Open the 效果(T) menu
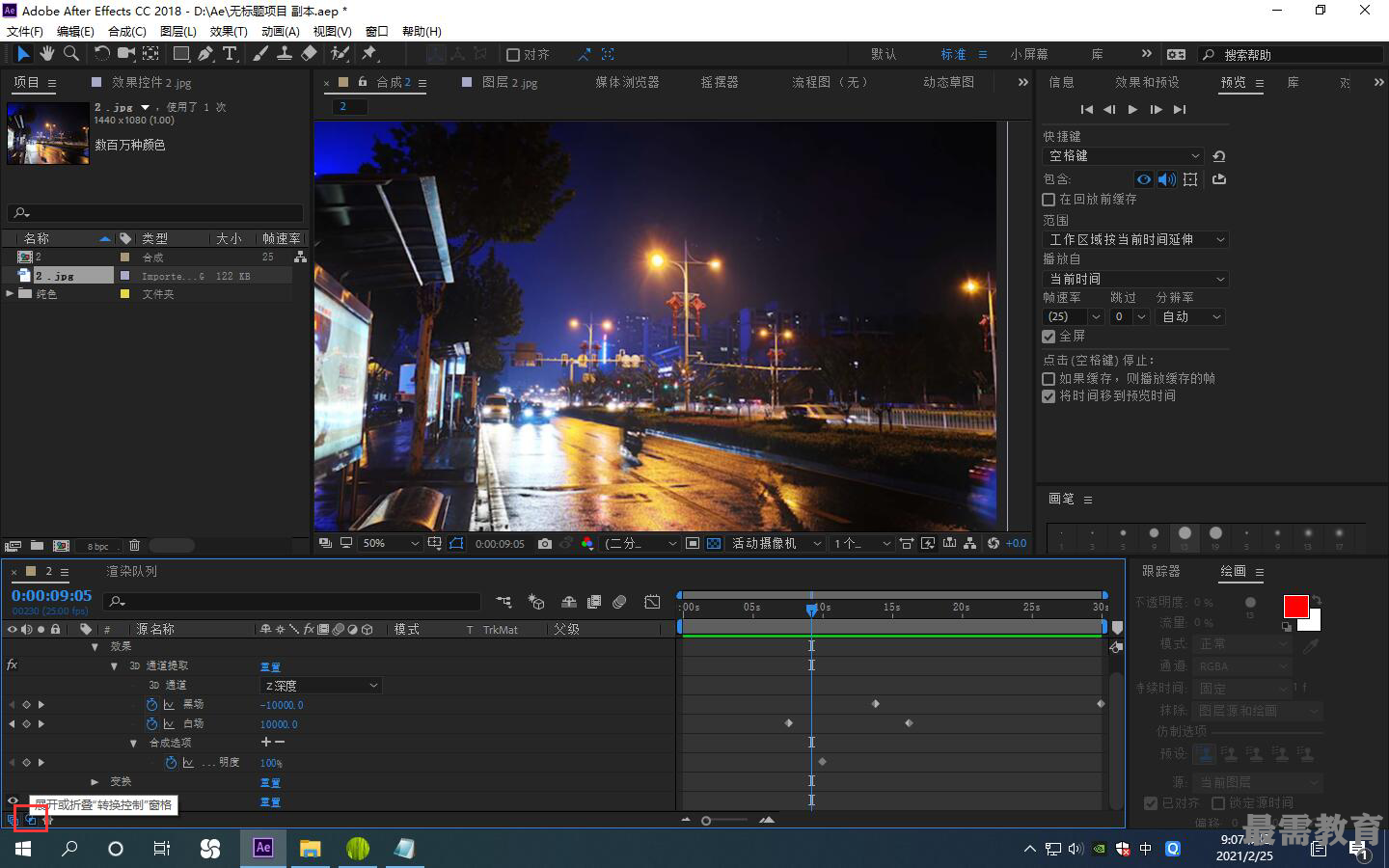This screenshot has width=1389, height=868. [x=229, y=31]
